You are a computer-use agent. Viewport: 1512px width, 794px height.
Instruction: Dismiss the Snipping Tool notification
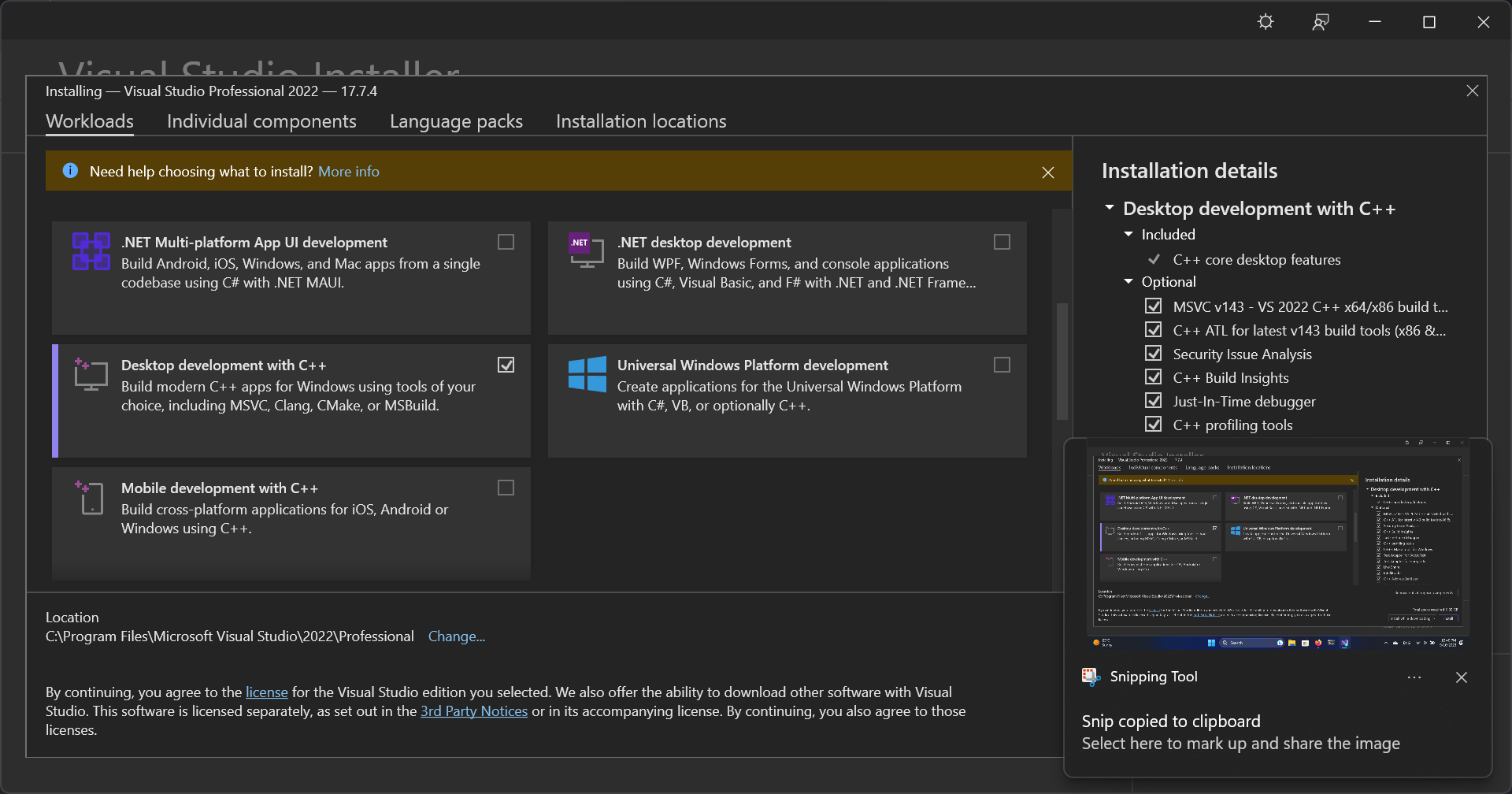[x=1462, y=677]
